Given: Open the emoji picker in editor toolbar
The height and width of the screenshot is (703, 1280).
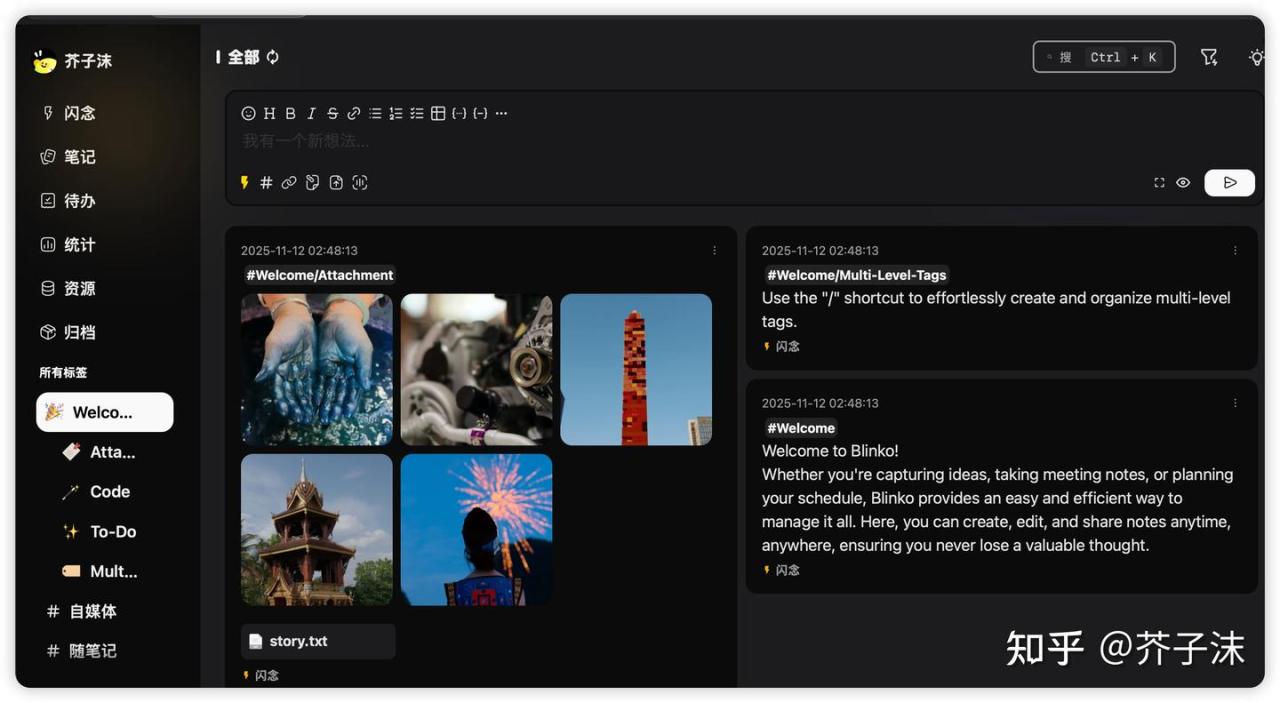Looking at the screenshot, I should pyautogui.click(x=248, y=114).
